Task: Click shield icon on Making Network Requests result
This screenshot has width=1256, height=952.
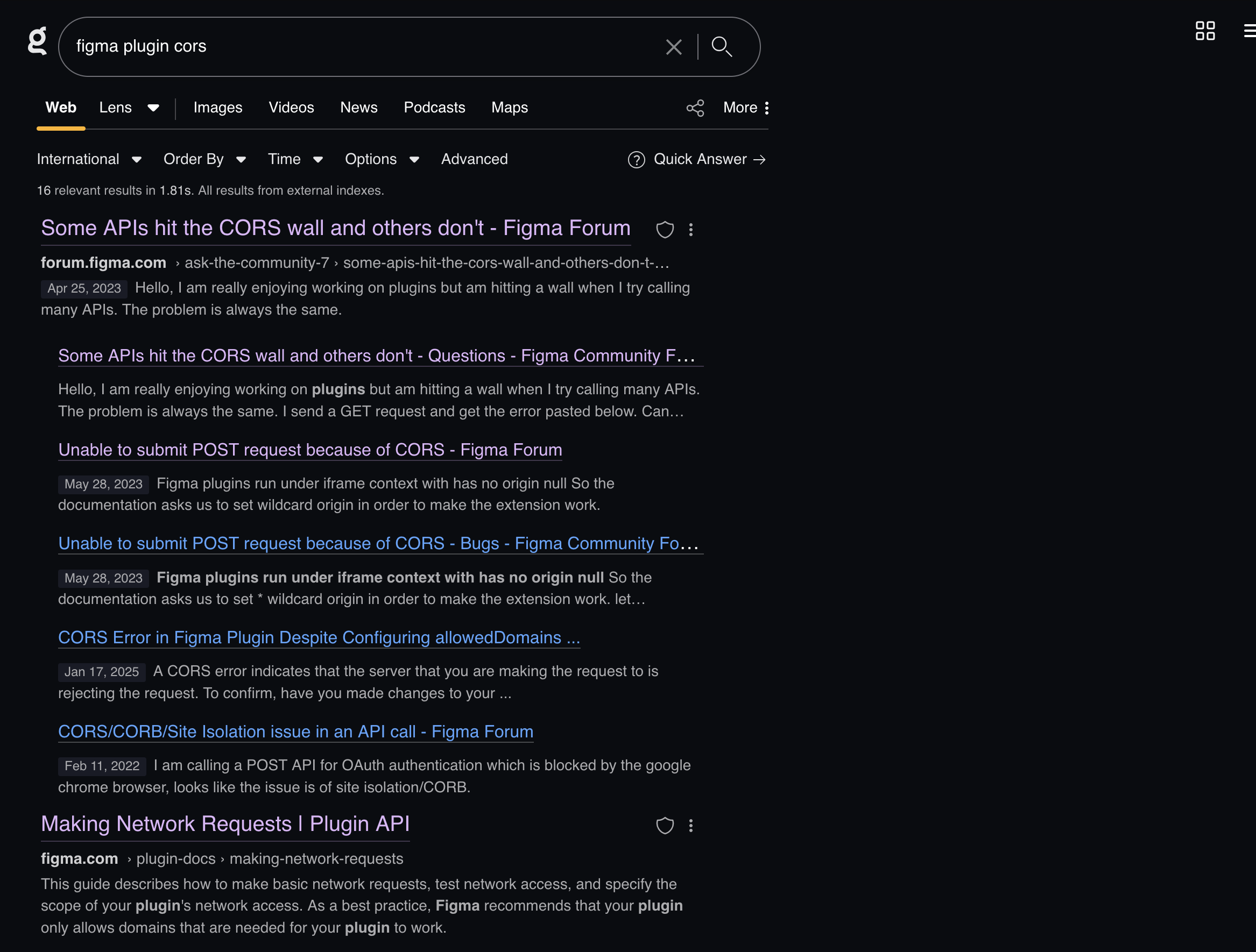Action: pyautogui.click(x=665, y=826)
